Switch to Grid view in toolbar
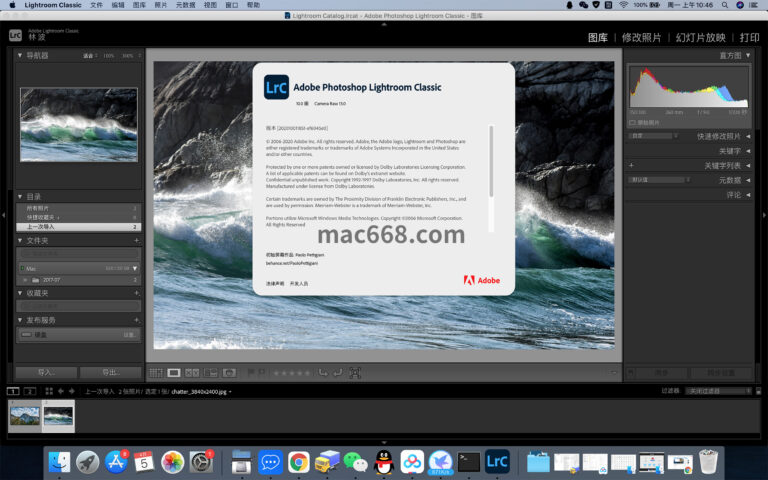The image size is (768, 480). 156,373
